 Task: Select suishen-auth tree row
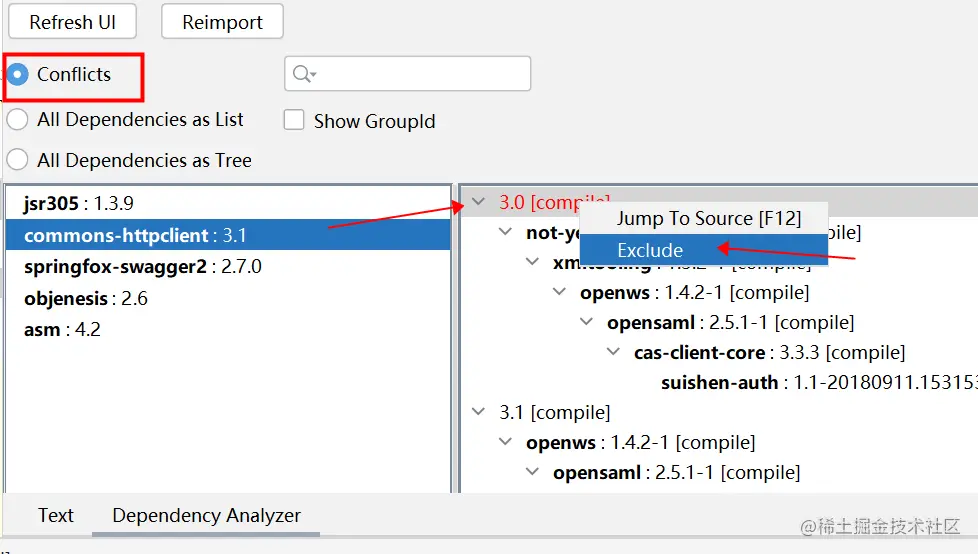[819, 382]
